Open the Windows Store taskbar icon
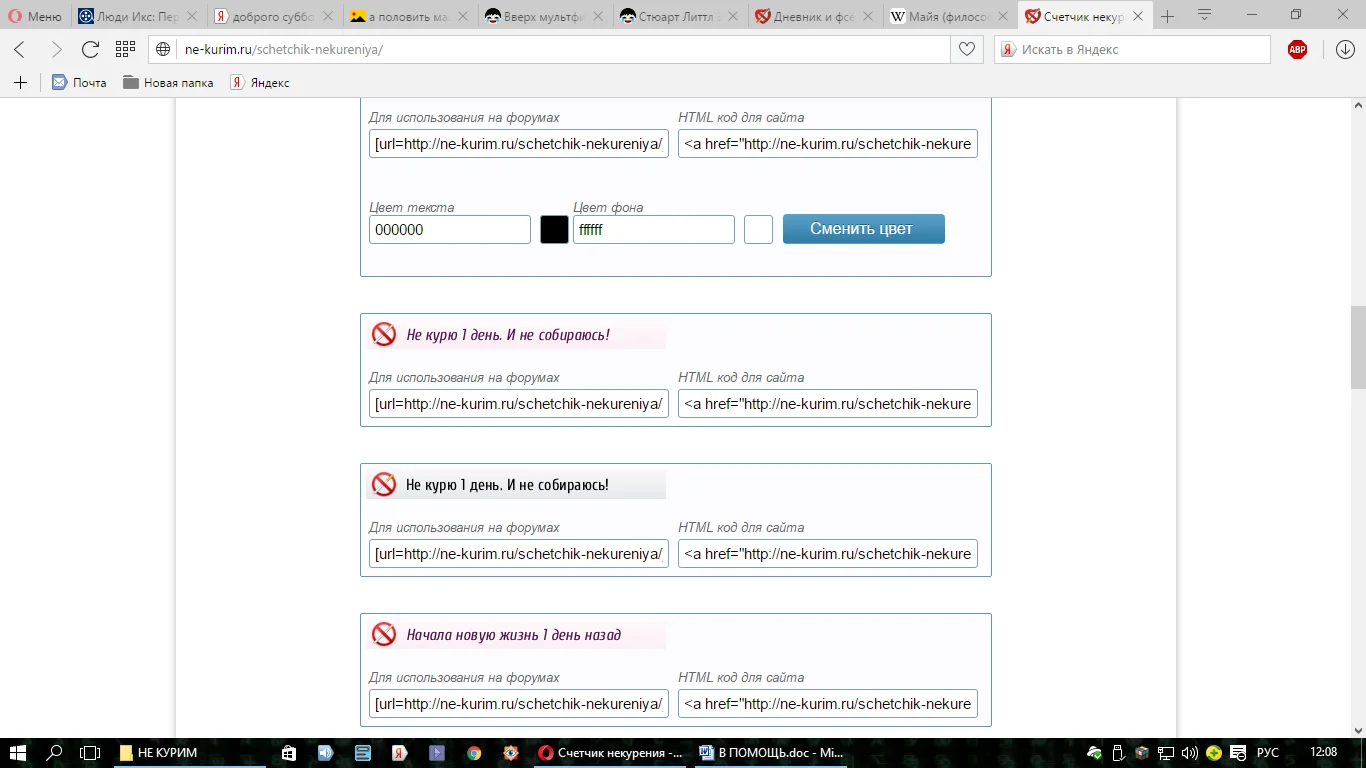The height and width of the screenshot is (768, 1366). pyautogui.click(x=289, y=753)
